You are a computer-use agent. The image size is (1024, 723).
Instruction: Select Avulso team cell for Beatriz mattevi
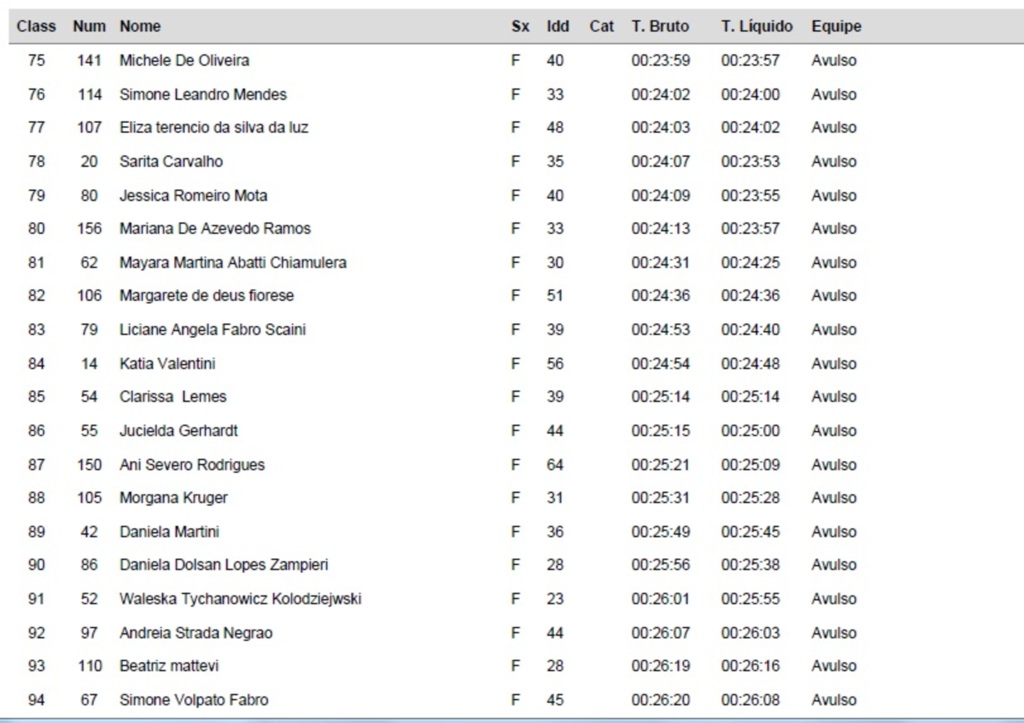pyautogui.click(x=834, y=666)
